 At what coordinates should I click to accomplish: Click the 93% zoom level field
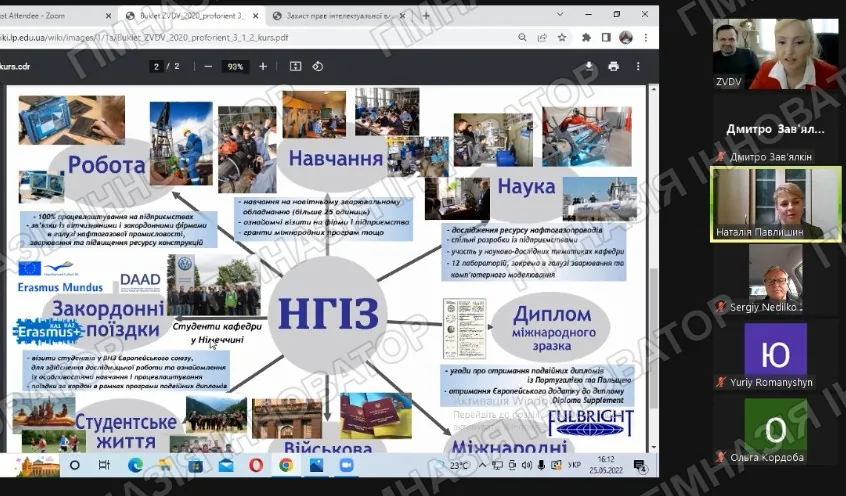[235, 66]
